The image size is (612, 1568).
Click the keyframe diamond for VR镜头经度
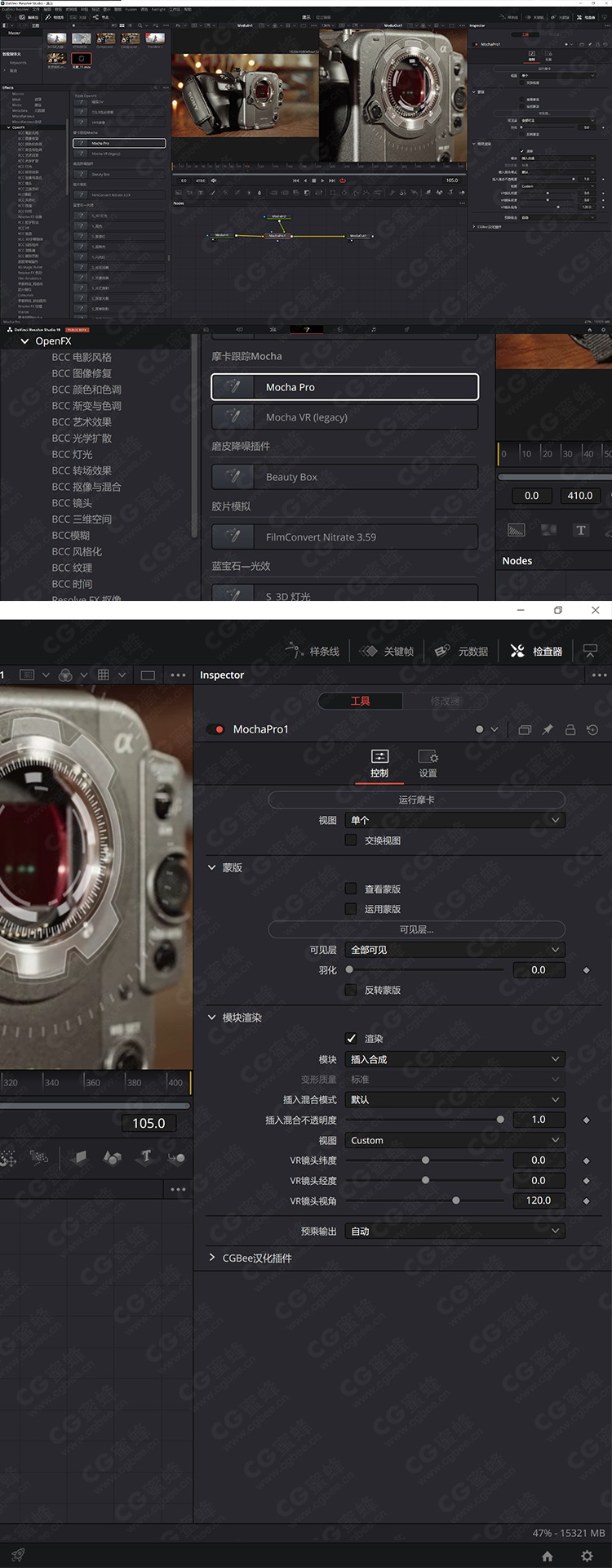click(586, 1180)
